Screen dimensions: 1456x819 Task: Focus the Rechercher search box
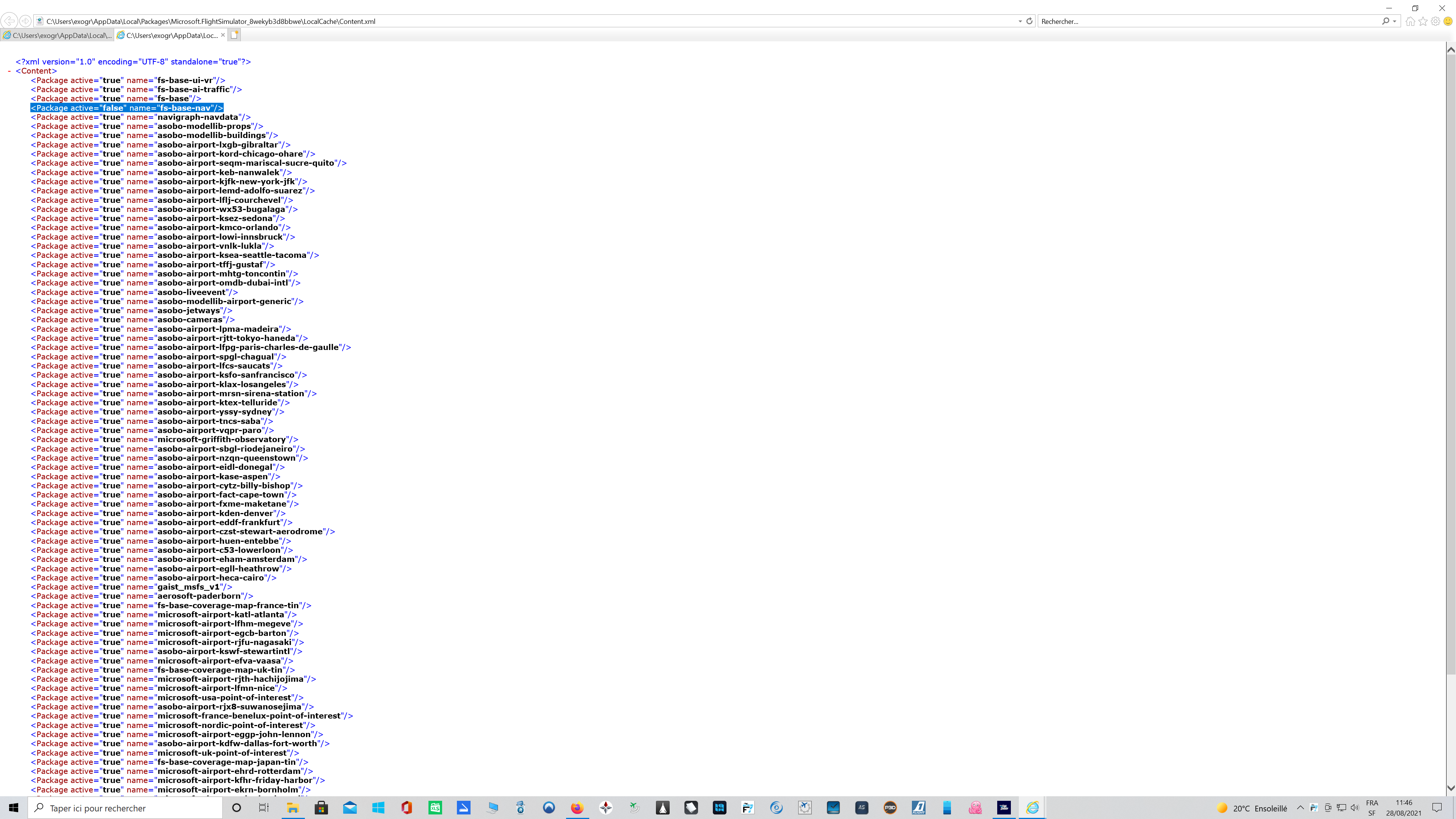click(1208, 21)
